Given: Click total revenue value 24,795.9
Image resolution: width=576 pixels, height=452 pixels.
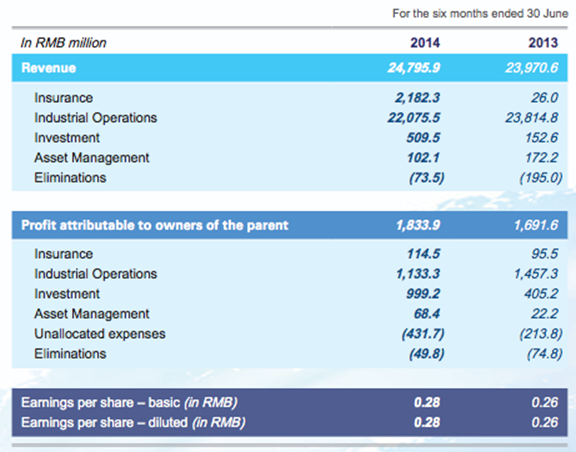Looking at the screenshot, I should click(414, 68).
